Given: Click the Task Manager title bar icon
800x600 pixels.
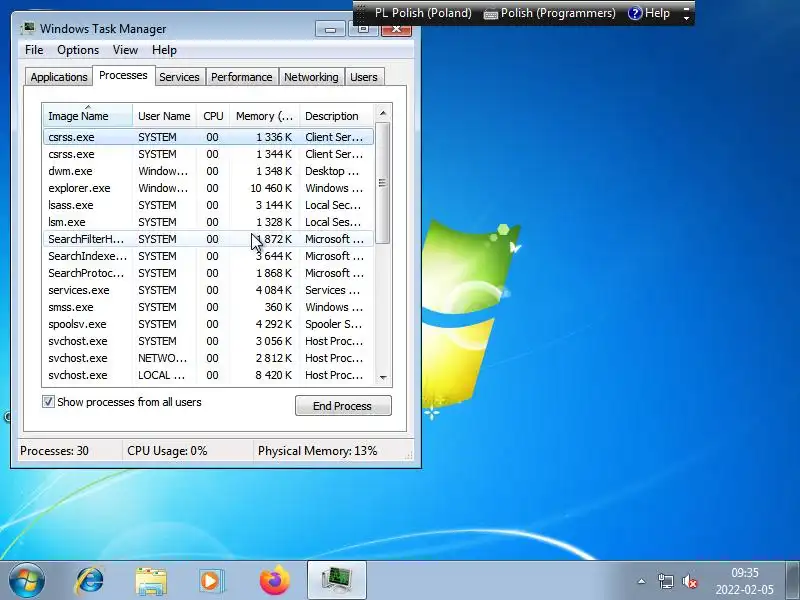Looking at the screenshot, I should [29, 28].
